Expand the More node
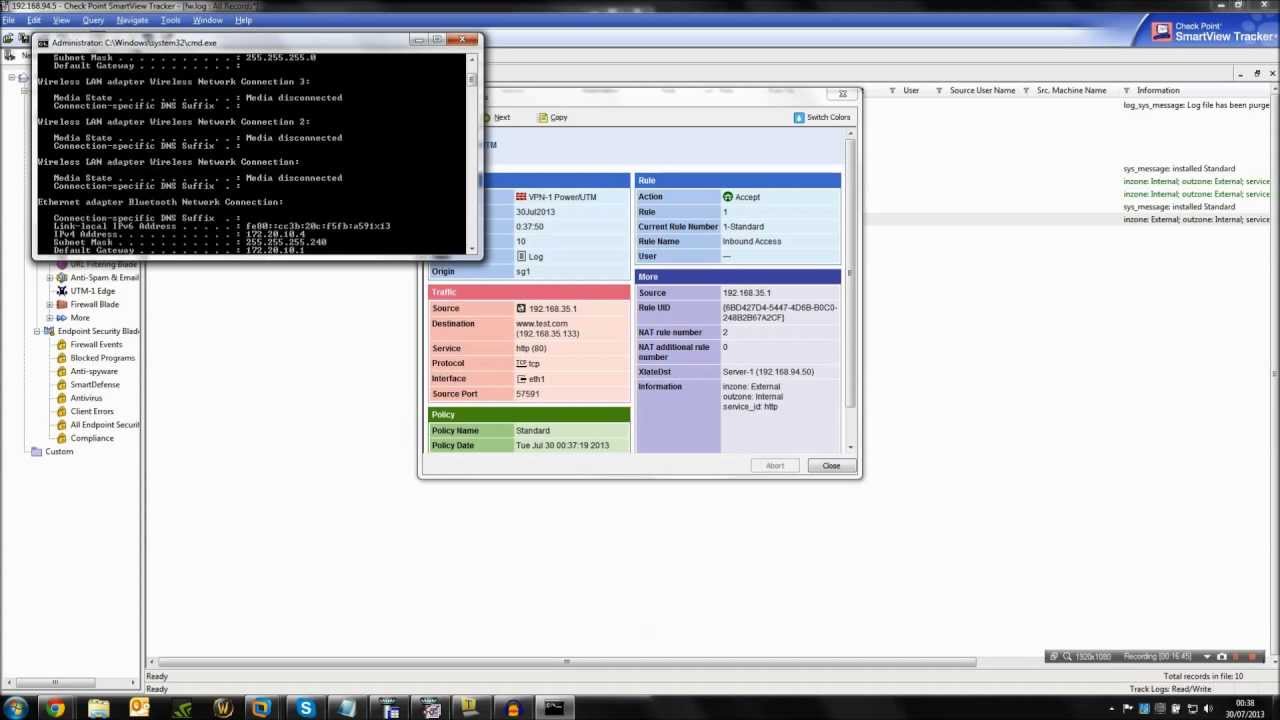Image resolution: width=1280 pixels, height=720 pixels. pos(49,318)
